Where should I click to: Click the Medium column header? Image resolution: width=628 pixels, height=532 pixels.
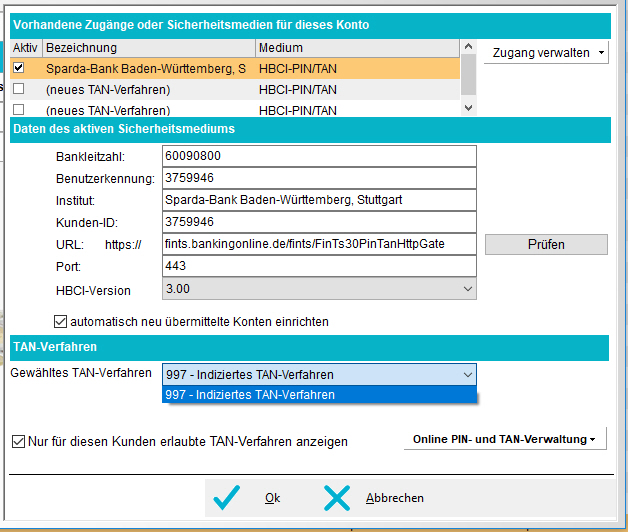click(357, 48)
